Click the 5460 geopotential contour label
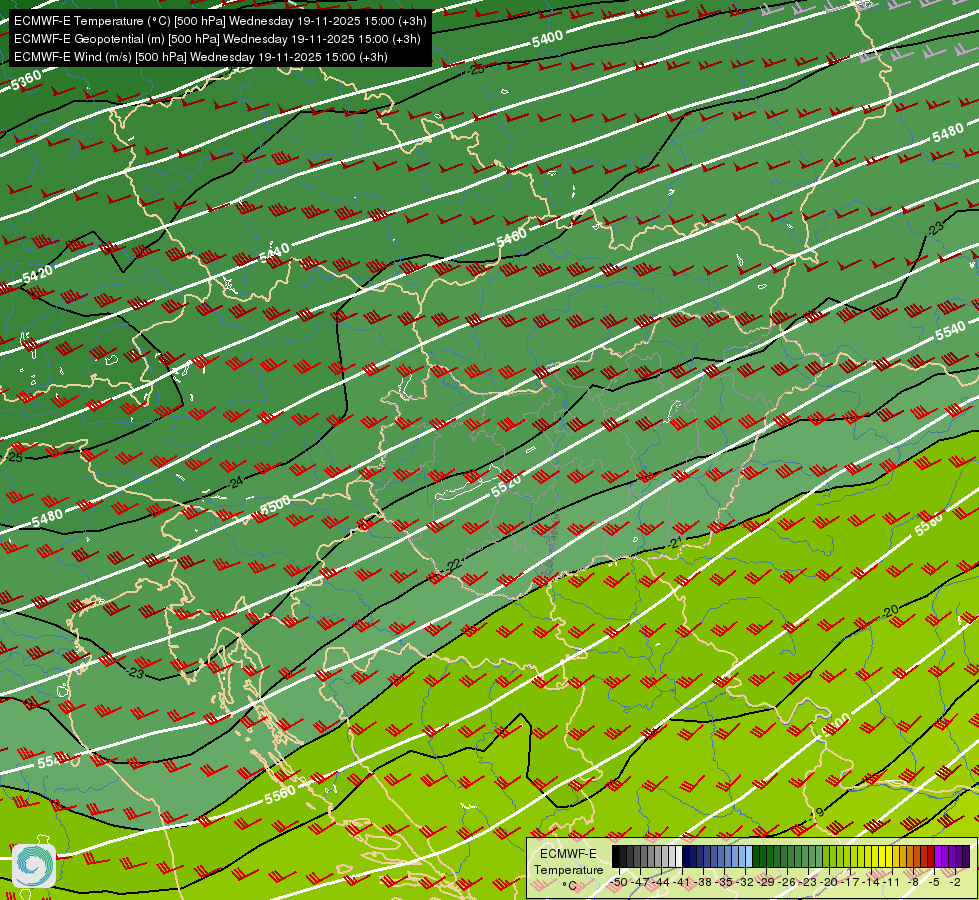Viewport: 979px width, 900px height. point(512,237)
